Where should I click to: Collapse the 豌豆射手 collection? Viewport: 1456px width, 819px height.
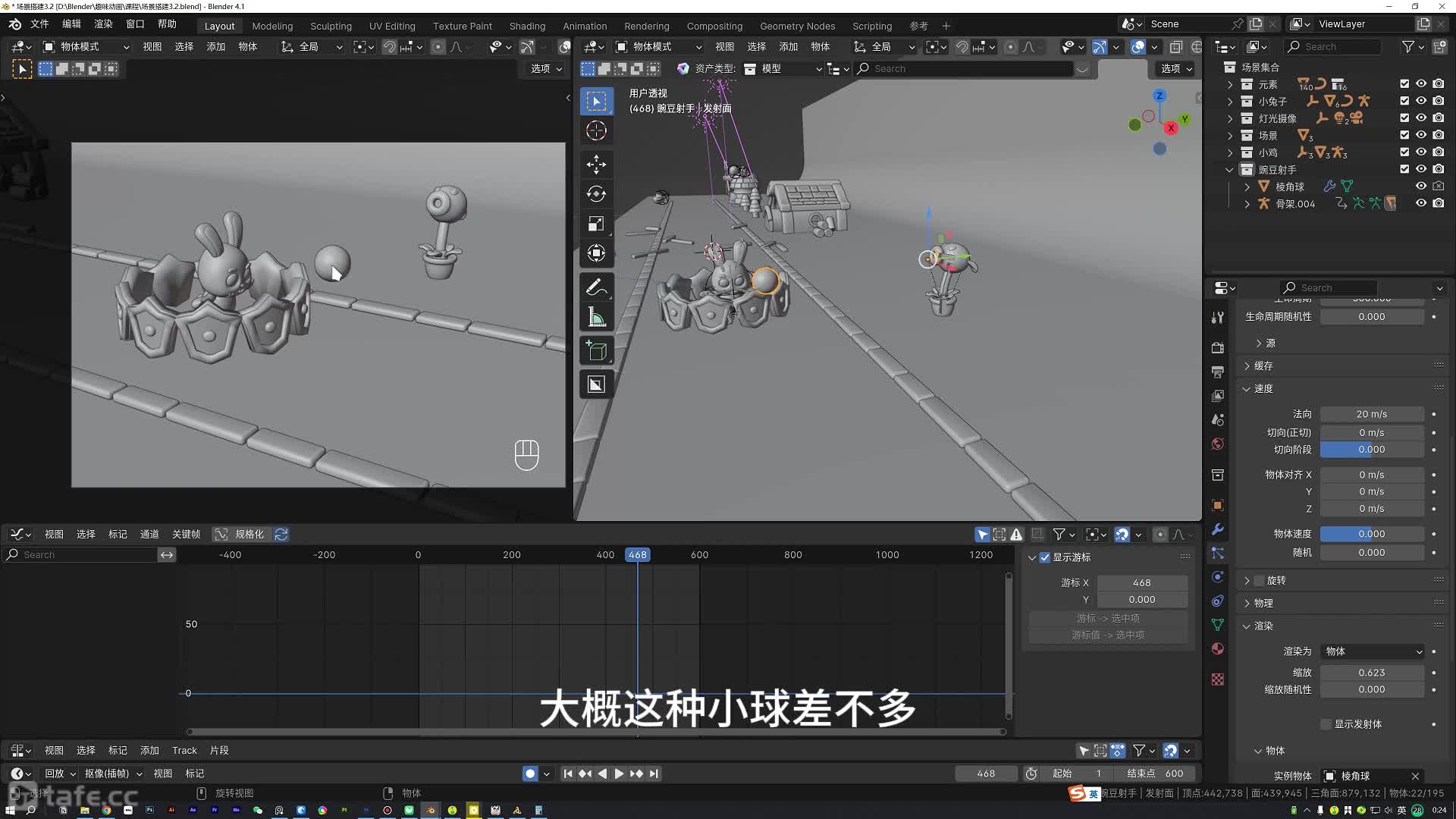1230,169
